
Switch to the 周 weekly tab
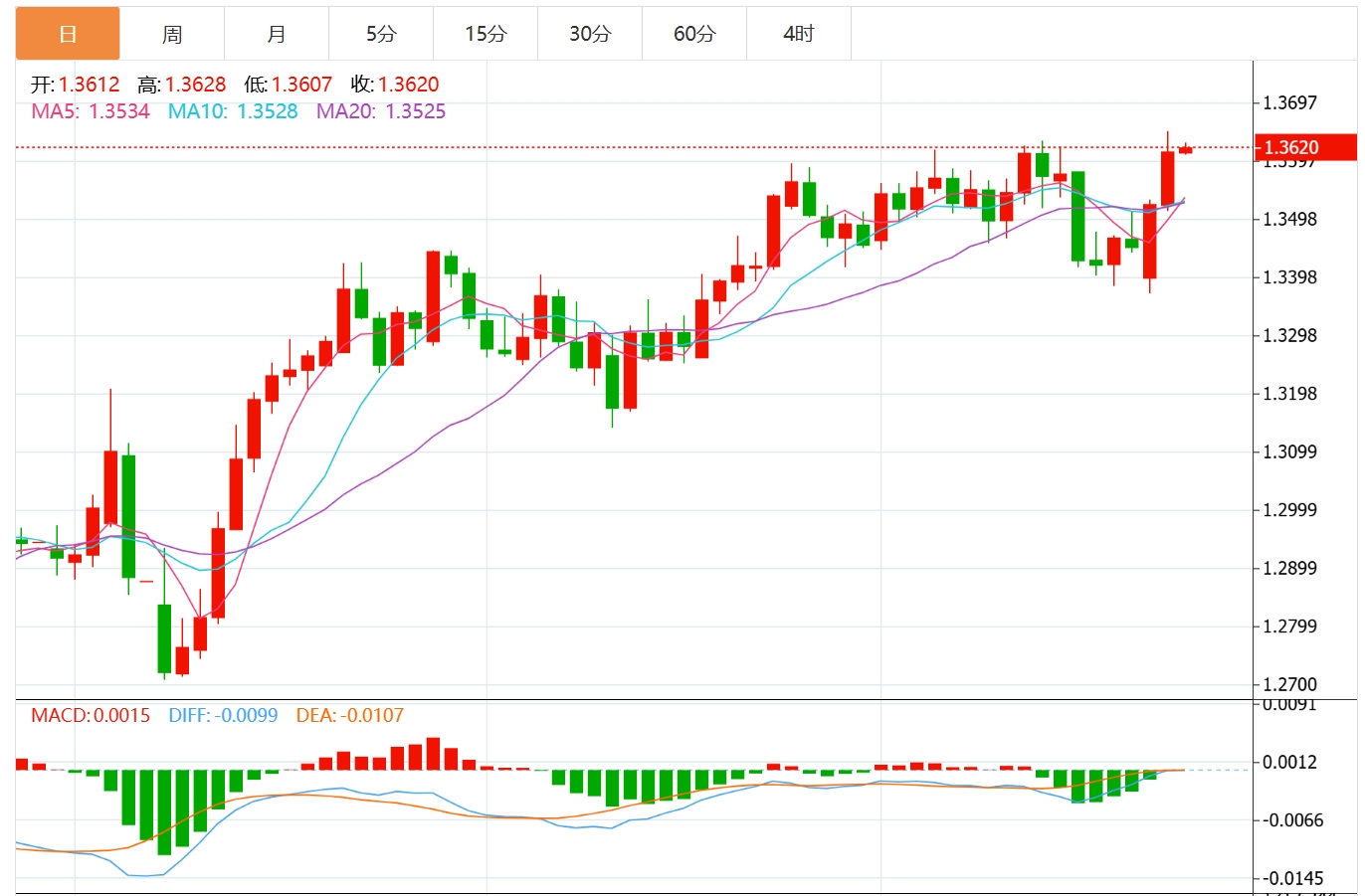tap(172, 34)
